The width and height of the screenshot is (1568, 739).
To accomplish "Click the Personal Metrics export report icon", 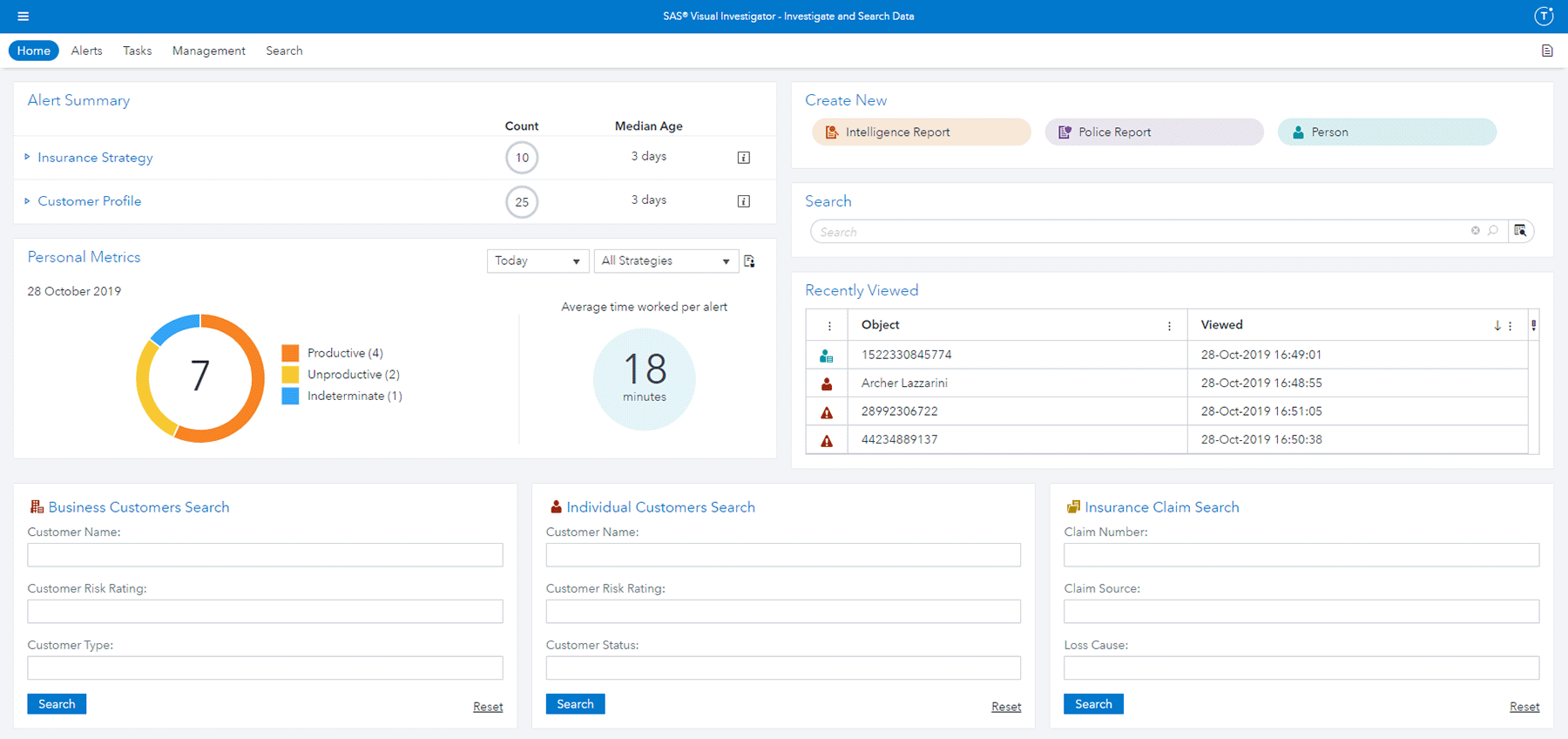I will [749, 261].
